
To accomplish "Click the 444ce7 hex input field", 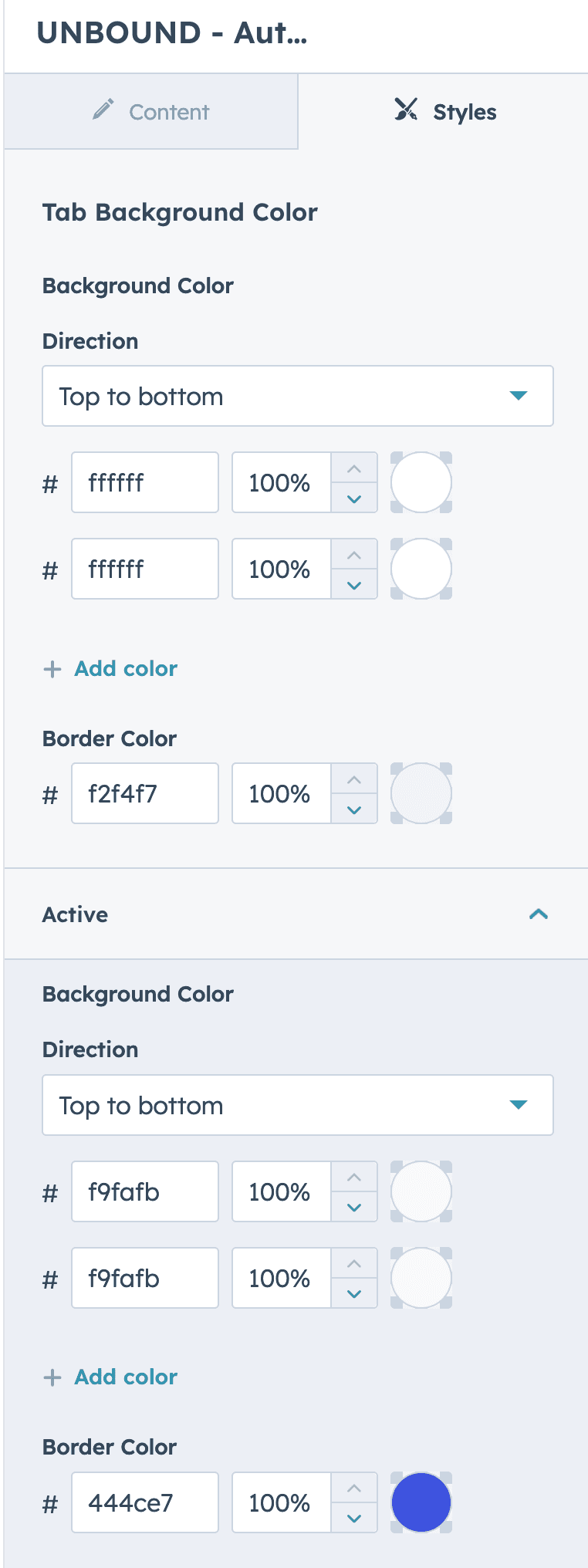I will pyautogui.click(x=145, y=1502).
